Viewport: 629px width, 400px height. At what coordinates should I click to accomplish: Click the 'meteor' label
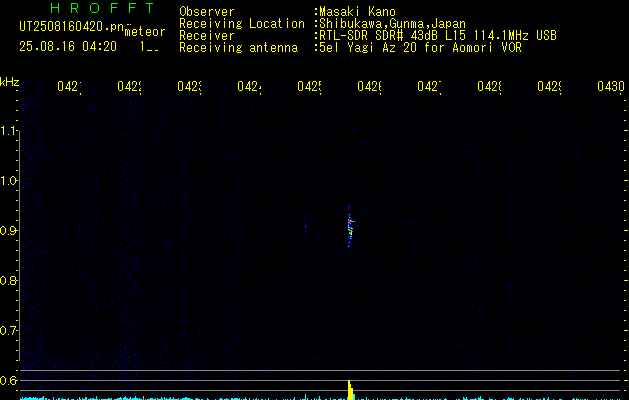(x=145, y=32)
